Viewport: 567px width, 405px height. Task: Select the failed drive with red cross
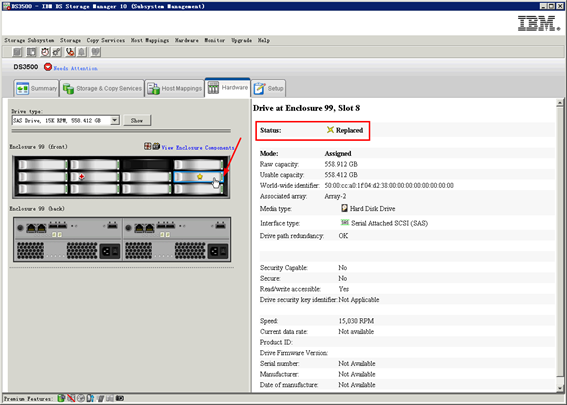coord(95,176)
